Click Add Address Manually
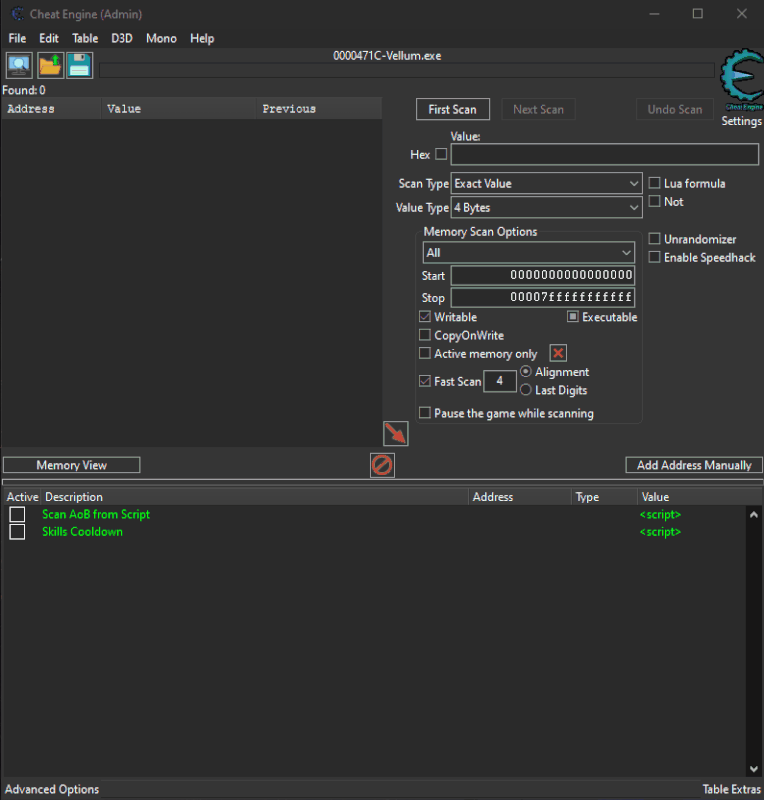This screenshot has width=764, height=800. click(x=694, y=465)
